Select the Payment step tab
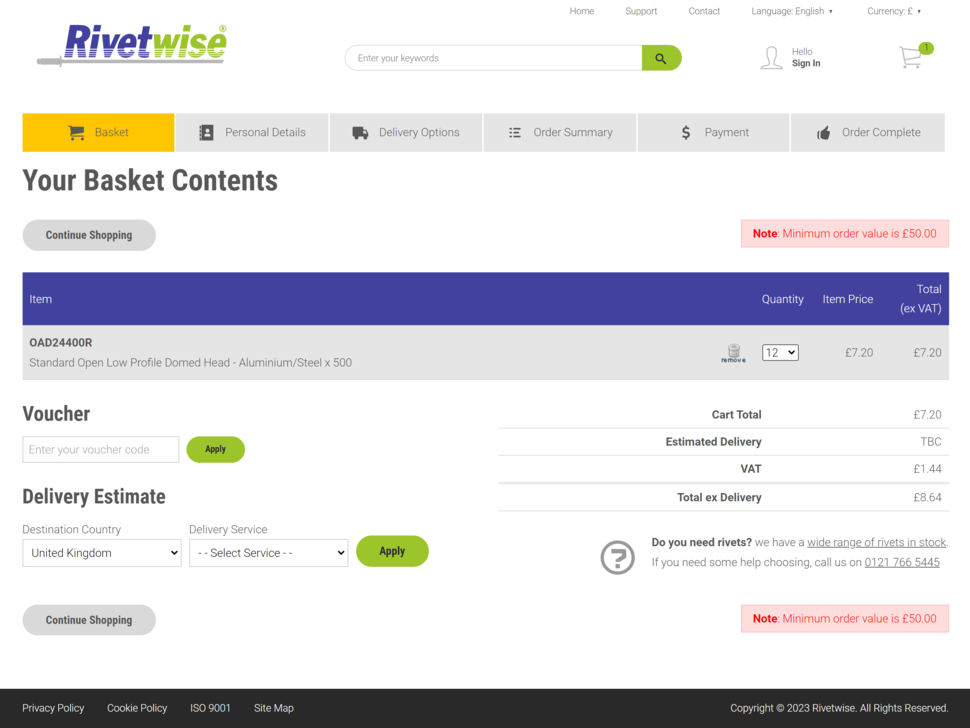 714,132
